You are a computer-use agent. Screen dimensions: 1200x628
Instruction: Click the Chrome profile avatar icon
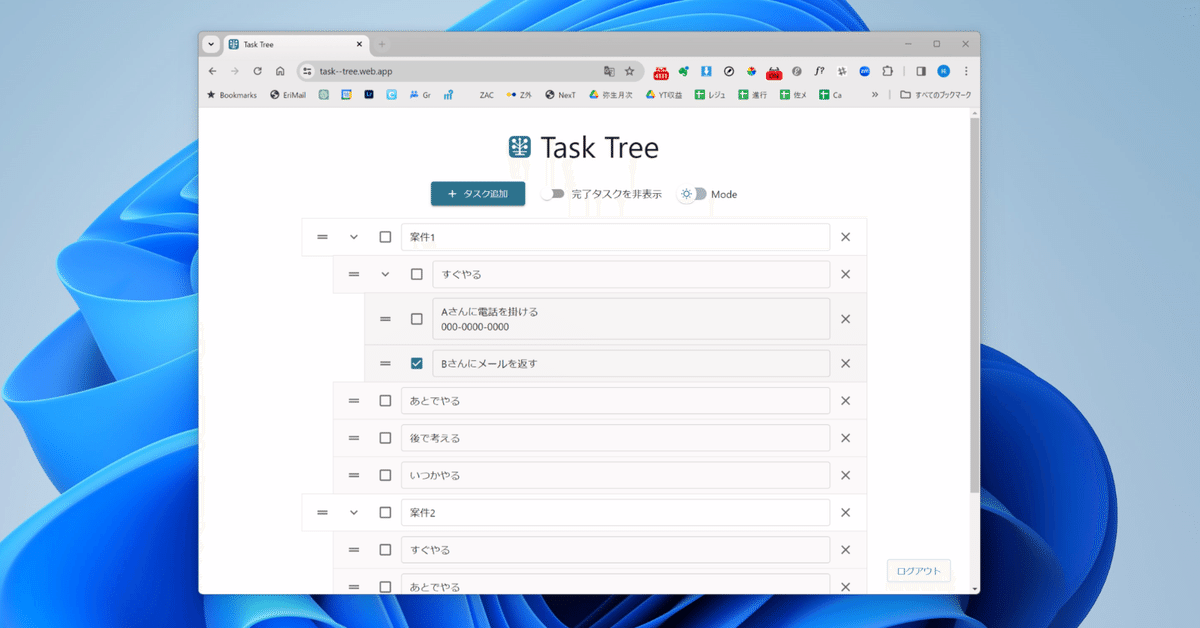click(942, 71)
